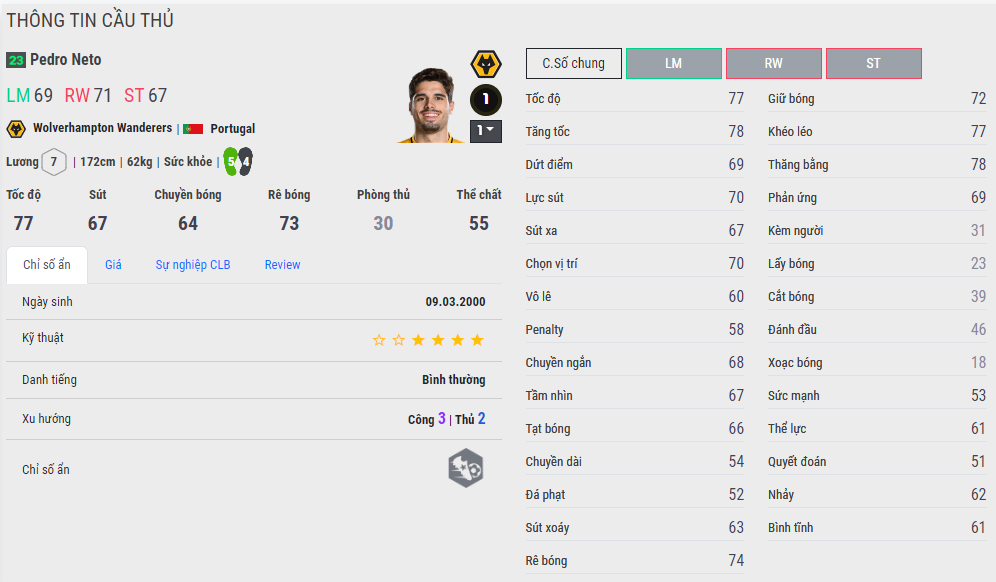
Task: Click the Pedro Neto player portrait
Action: coord(431,105)
